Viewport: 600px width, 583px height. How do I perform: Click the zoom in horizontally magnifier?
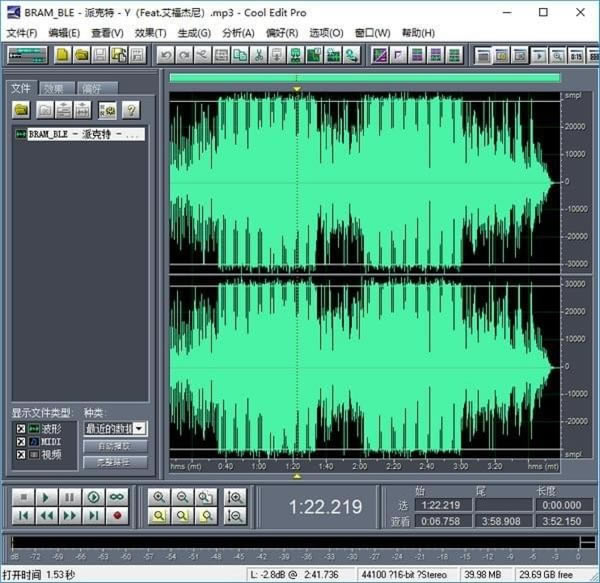pos(159,497)
